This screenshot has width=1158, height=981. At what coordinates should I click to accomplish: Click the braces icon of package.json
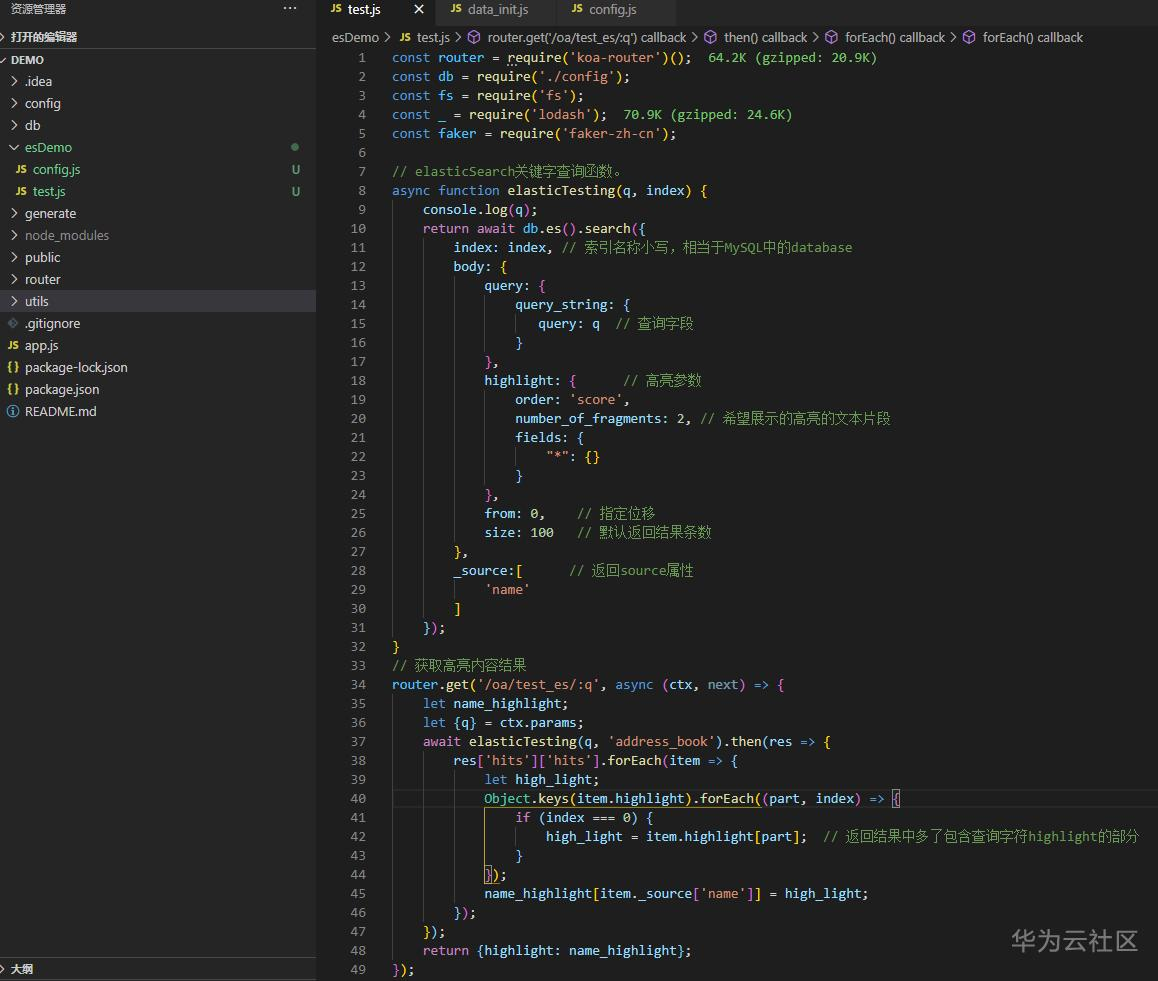(x=13, y=389)
